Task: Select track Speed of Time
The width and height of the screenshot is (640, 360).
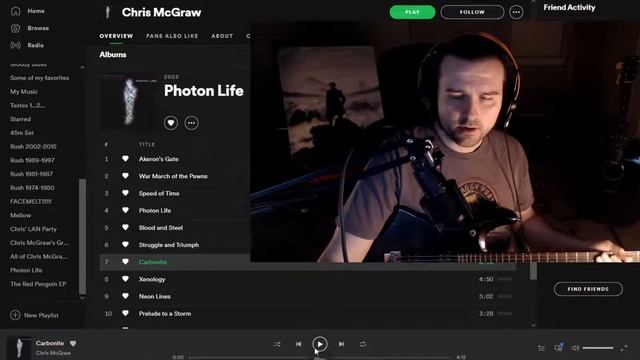Action: pos(159,193)
